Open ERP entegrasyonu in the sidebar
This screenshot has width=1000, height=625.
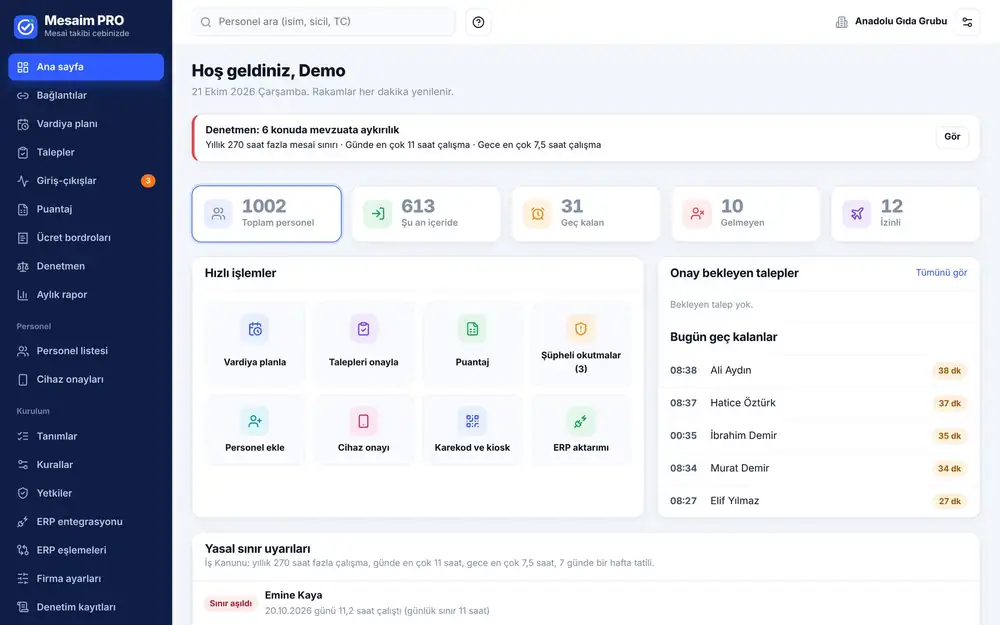[86, 522]
